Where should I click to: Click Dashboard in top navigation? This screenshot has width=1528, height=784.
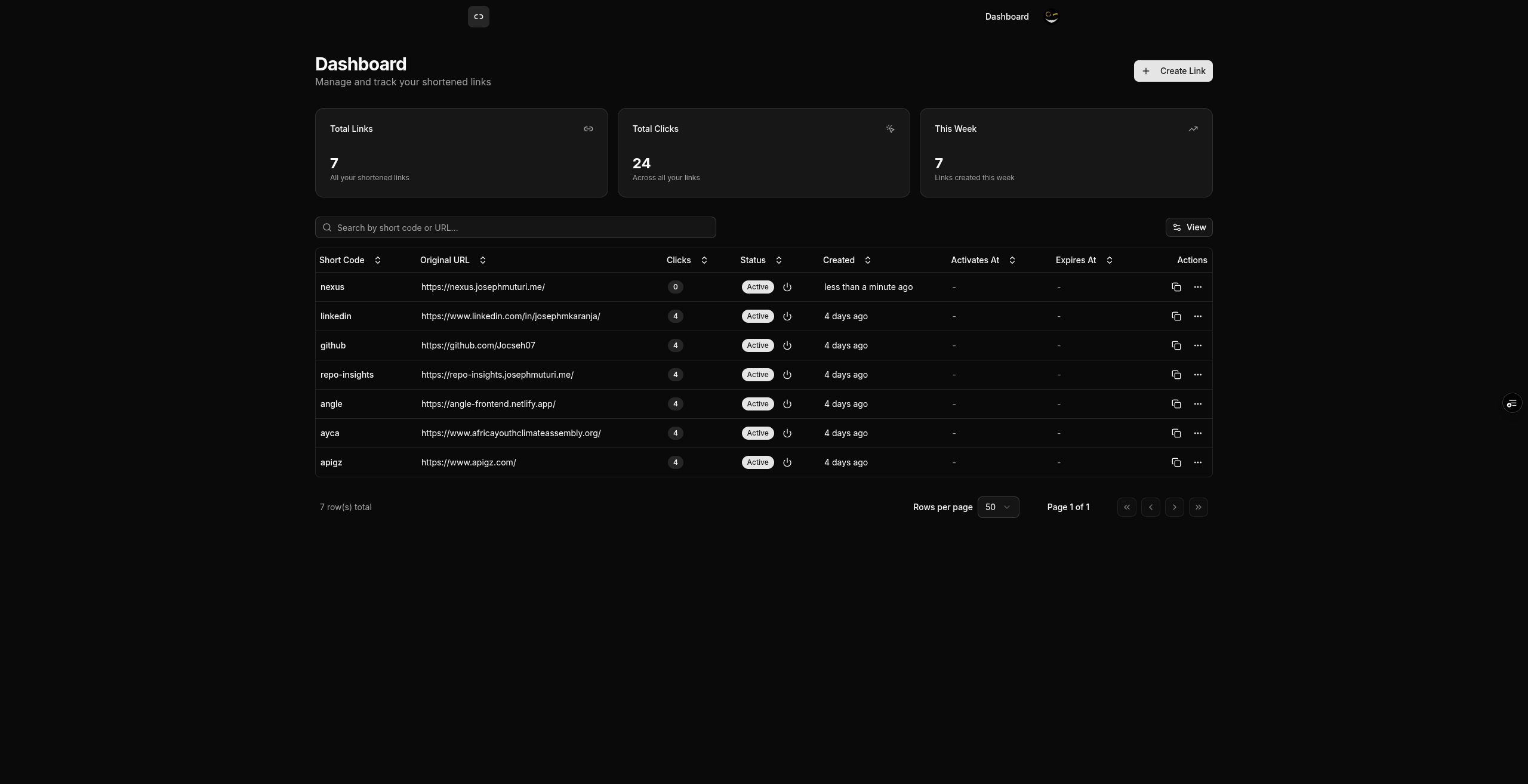click(x=1006, y=17)
